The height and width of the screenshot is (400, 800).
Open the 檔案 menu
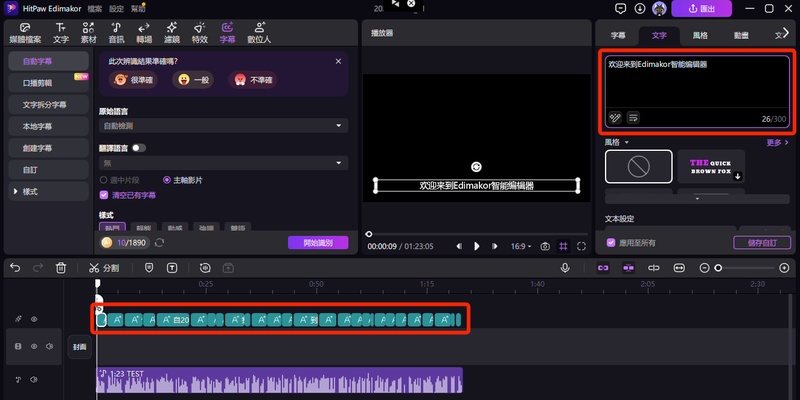[94, 9]
